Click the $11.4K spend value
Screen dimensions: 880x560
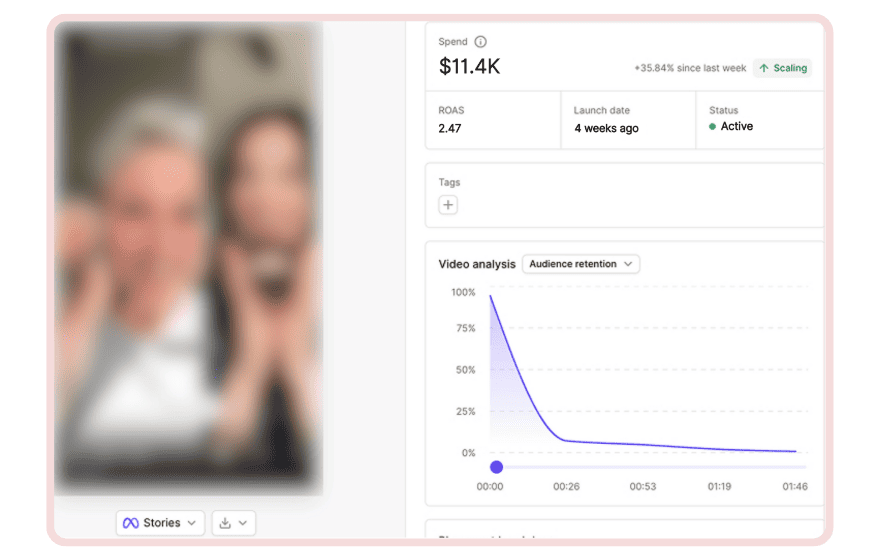(x=469, y=66)
